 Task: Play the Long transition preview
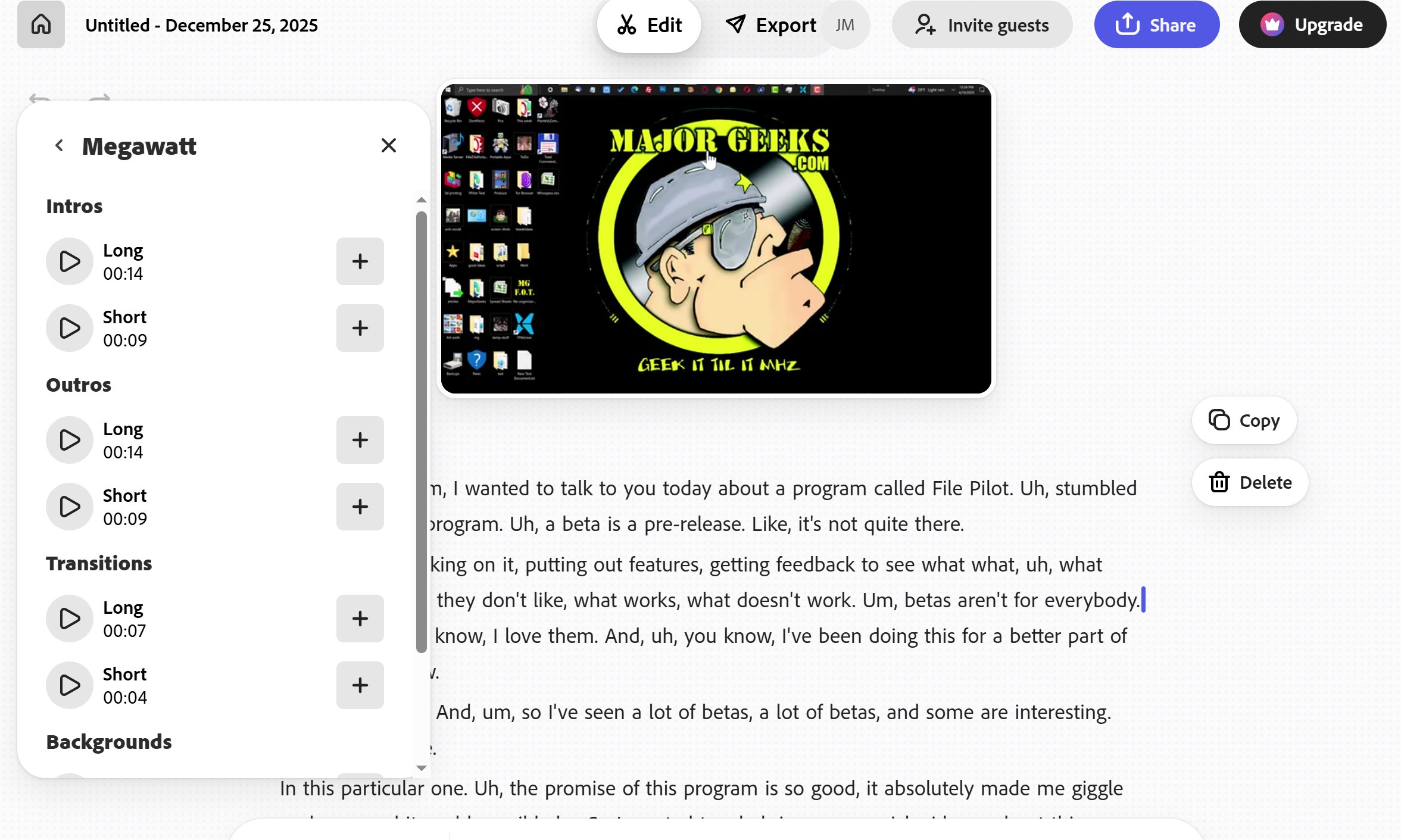pos(70,619)
